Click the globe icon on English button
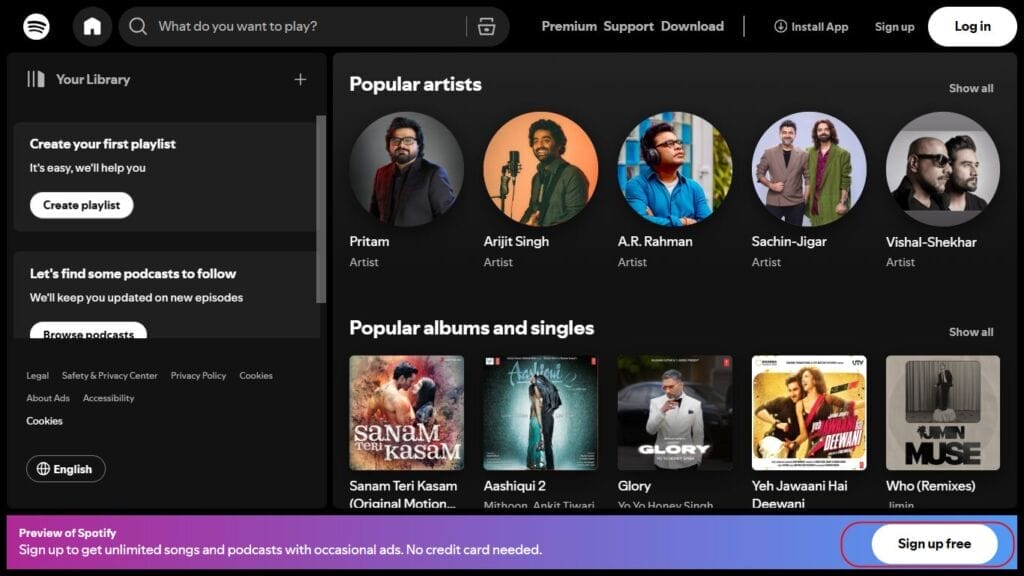 [43, 469]
